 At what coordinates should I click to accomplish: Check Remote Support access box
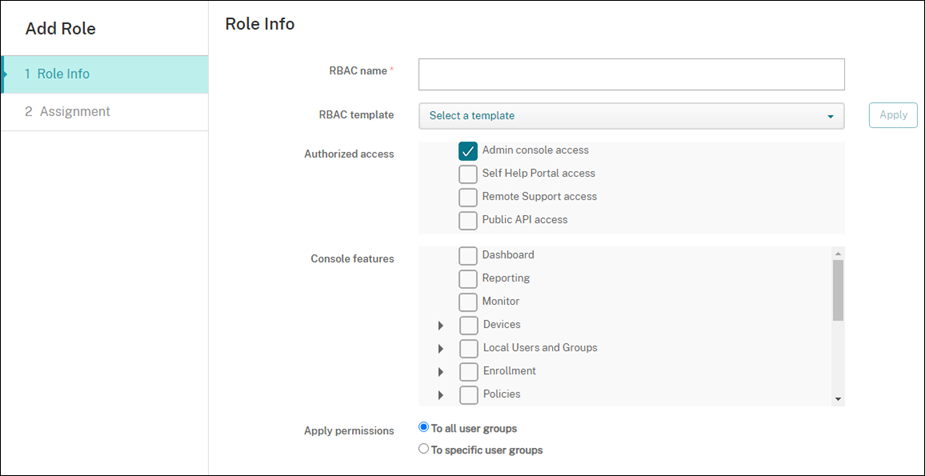click(x=468, y=197)
